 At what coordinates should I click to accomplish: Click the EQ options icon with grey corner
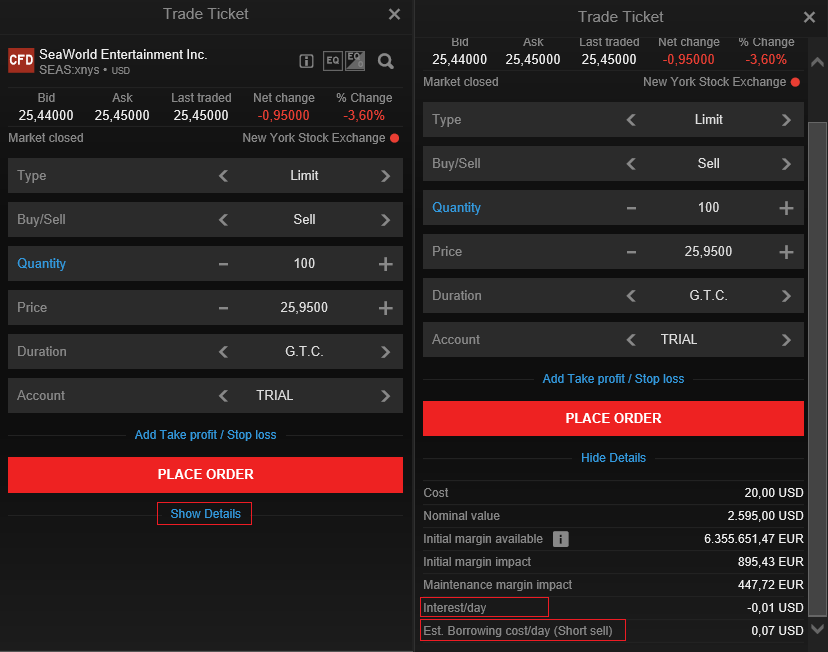click(355, 61)
